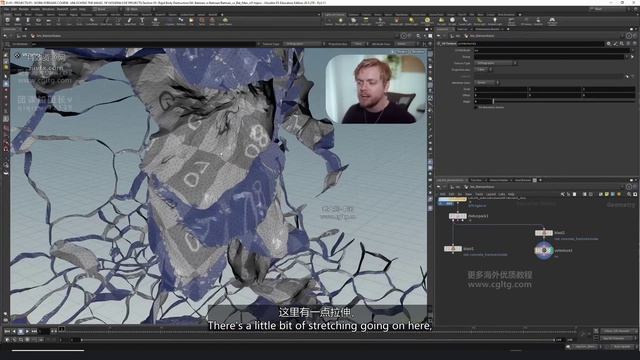Play the timeline forward
Image resolution: width=640 pixels, height=360 pixels.
point(27,331)
